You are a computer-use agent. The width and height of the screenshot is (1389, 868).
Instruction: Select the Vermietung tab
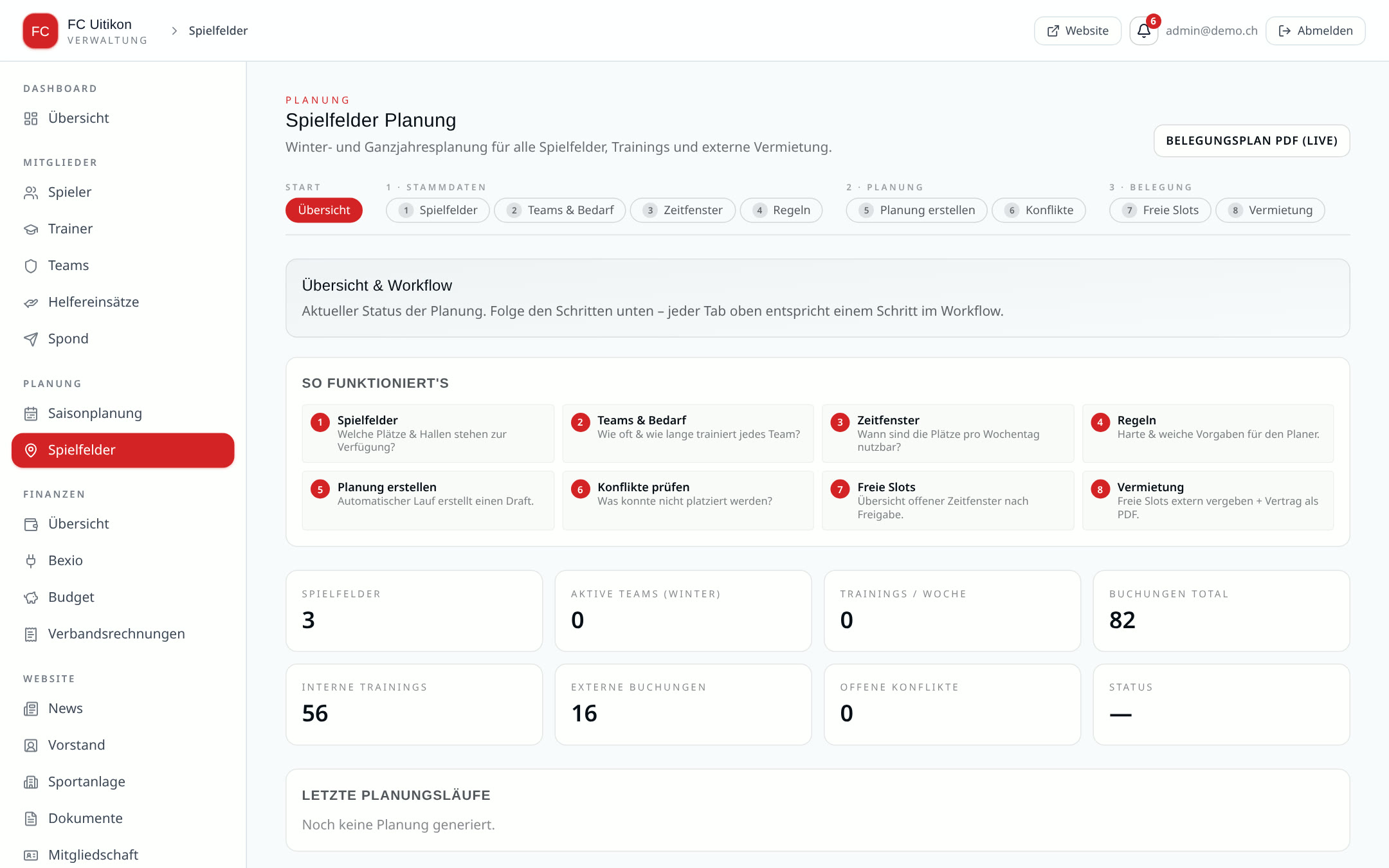[1270, 210]
